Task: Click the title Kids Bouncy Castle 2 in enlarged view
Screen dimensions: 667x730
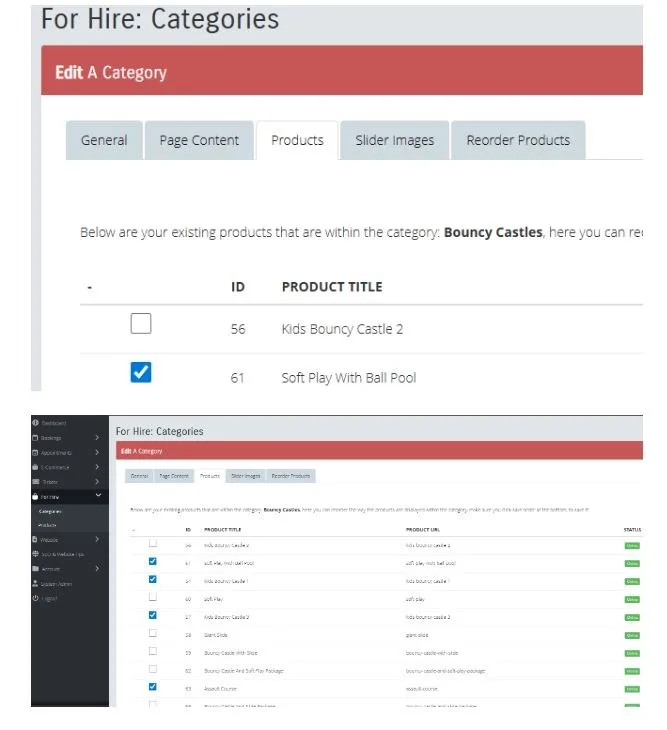Action: coord(342,329)
